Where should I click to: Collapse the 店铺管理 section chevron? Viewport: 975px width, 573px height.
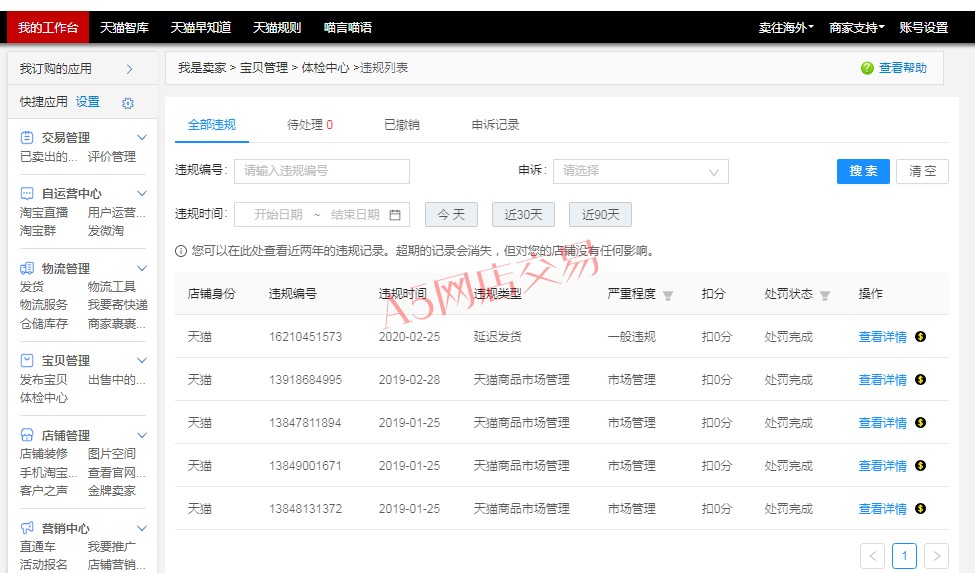coord(142,435)
